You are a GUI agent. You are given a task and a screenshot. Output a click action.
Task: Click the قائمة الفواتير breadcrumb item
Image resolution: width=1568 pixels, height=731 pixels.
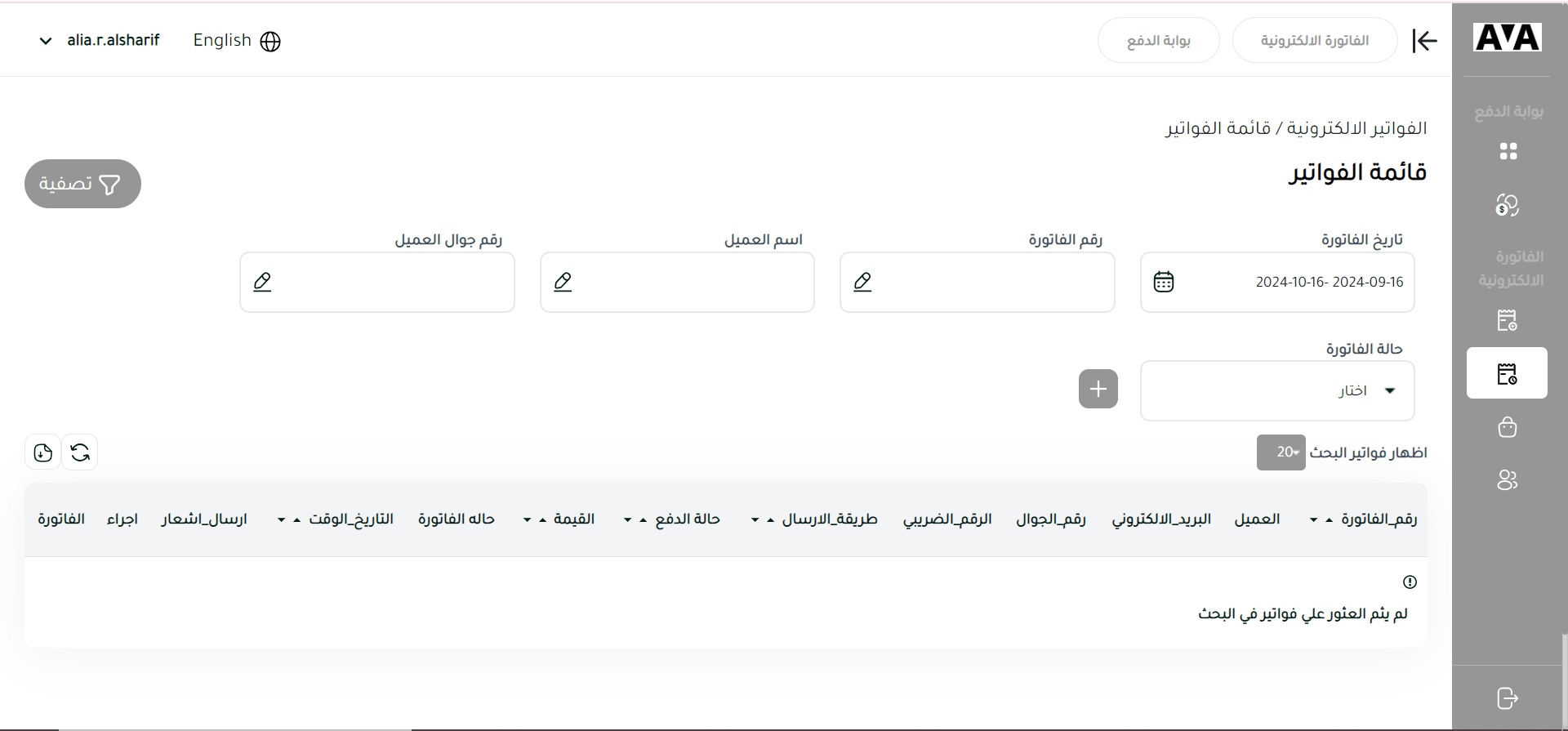[1218, 128]
